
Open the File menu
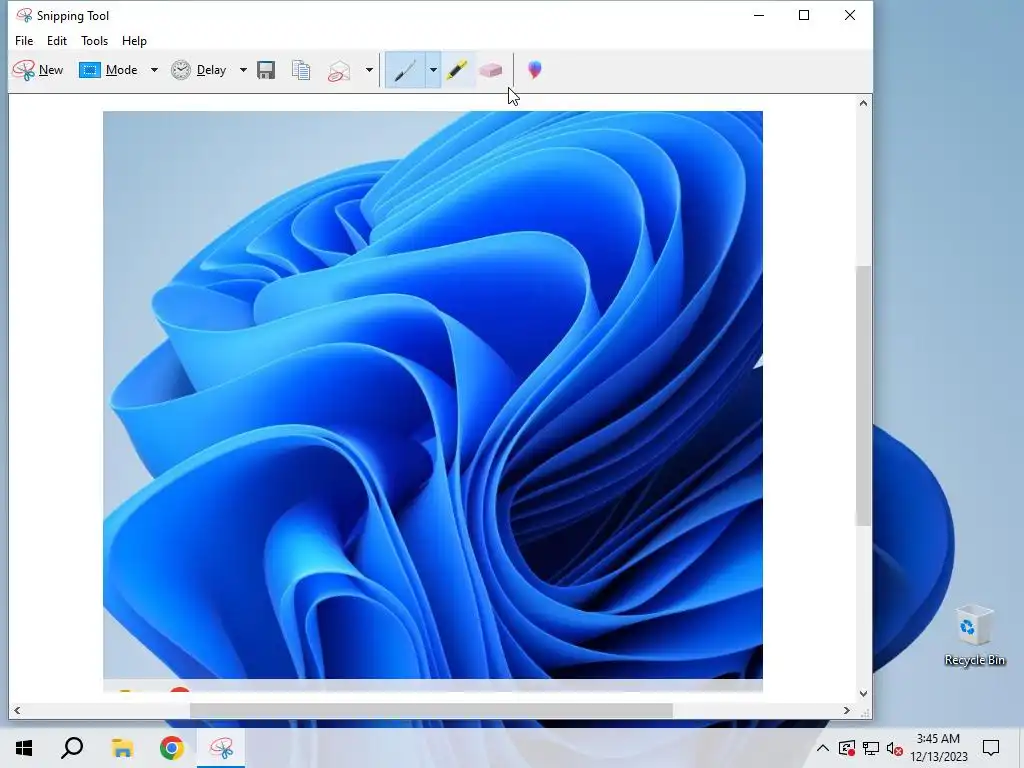24,40
